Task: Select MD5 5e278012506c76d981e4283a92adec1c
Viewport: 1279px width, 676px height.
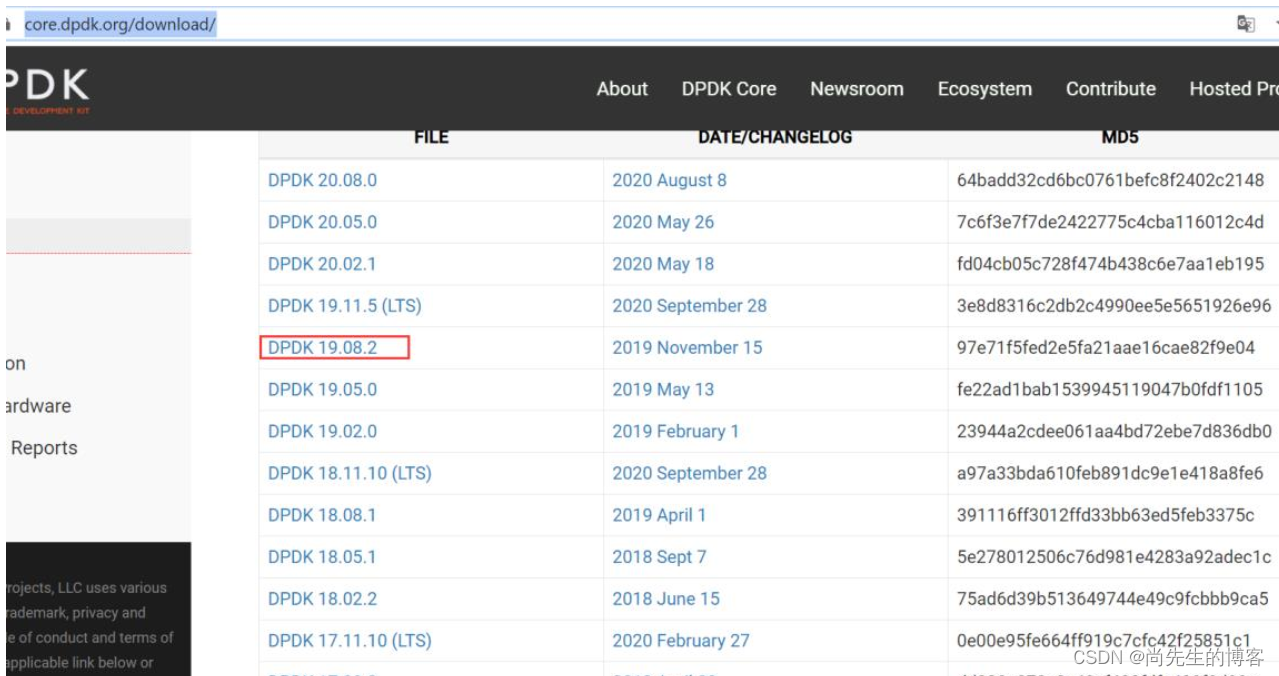Action: (x=1114, y=557)
